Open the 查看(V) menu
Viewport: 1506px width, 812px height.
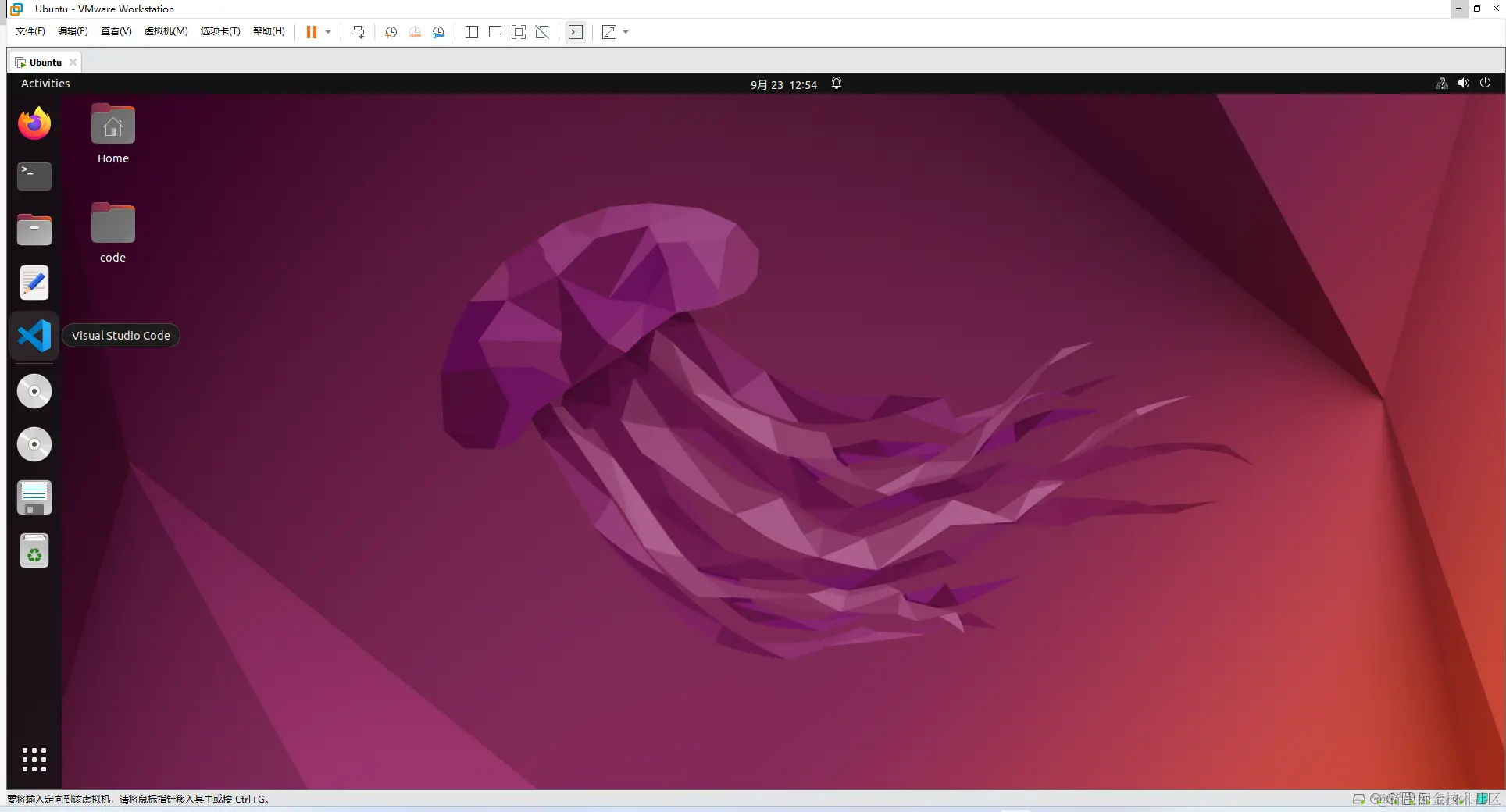(116, 31)
